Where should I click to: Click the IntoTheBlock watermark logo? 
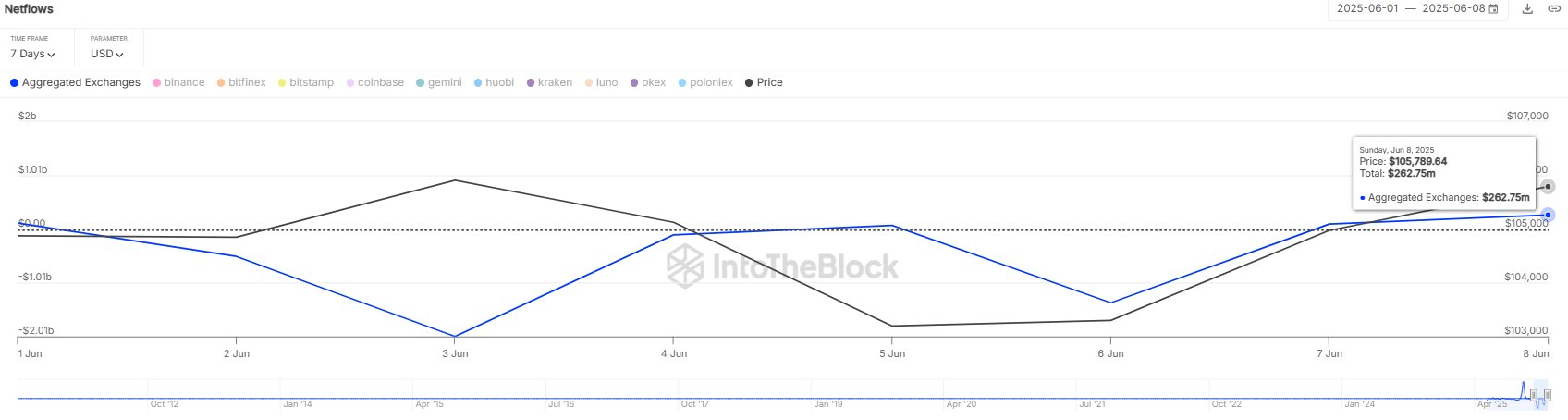coord(782,267)
